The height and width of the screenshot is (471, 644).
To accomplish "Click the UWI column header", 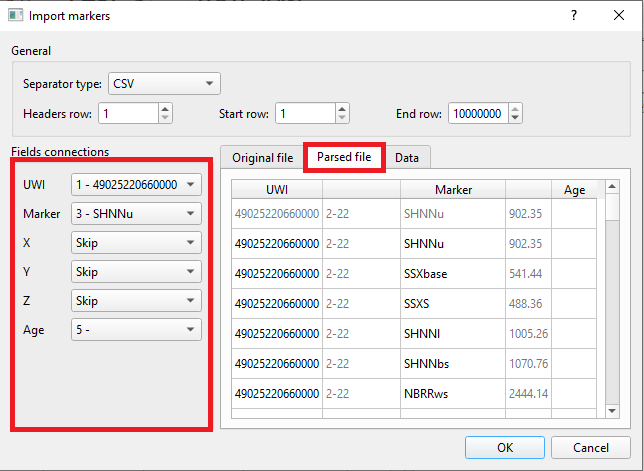I will (277, 190).
